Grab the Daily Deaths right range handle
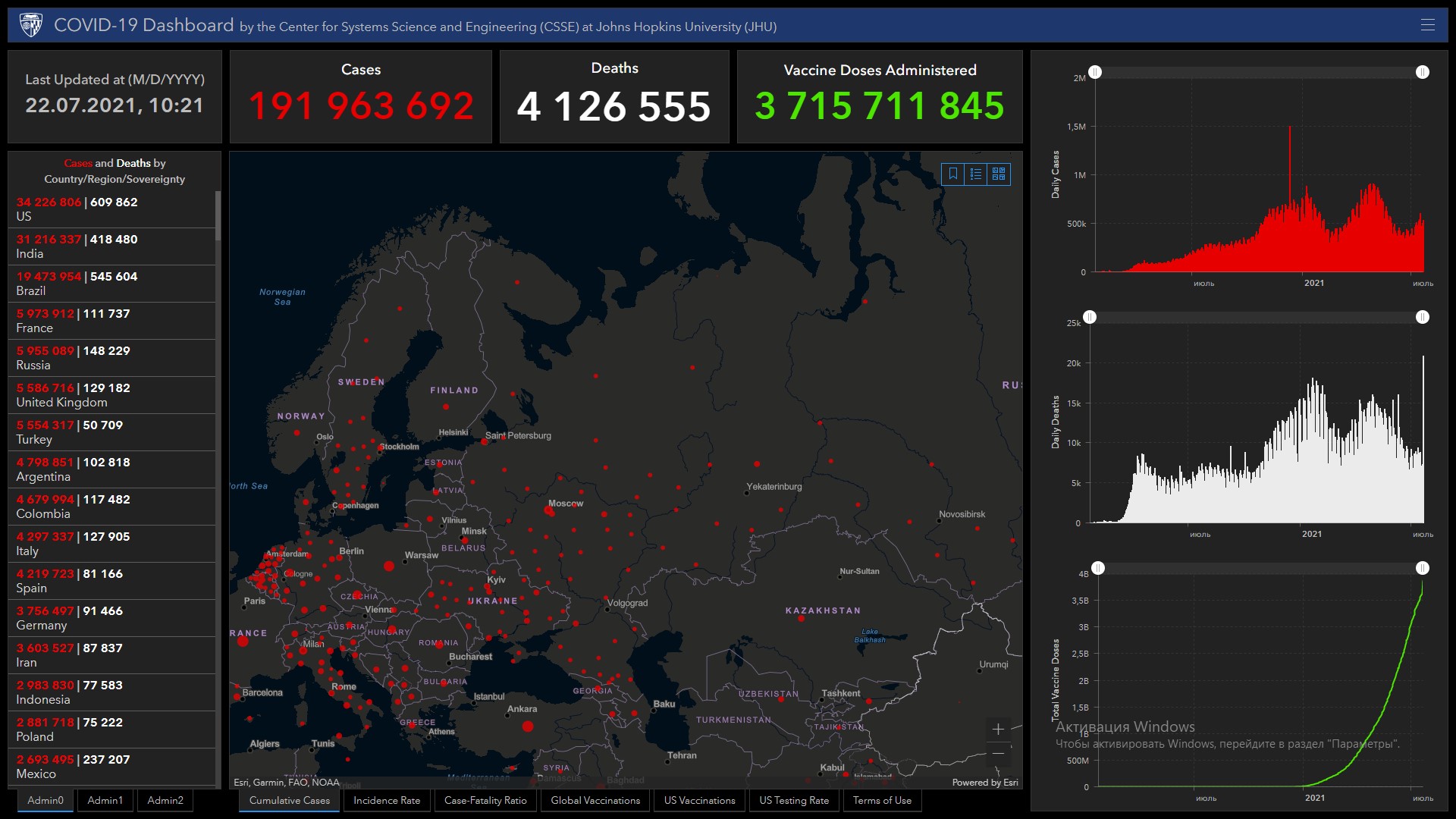 point(1423,317)
